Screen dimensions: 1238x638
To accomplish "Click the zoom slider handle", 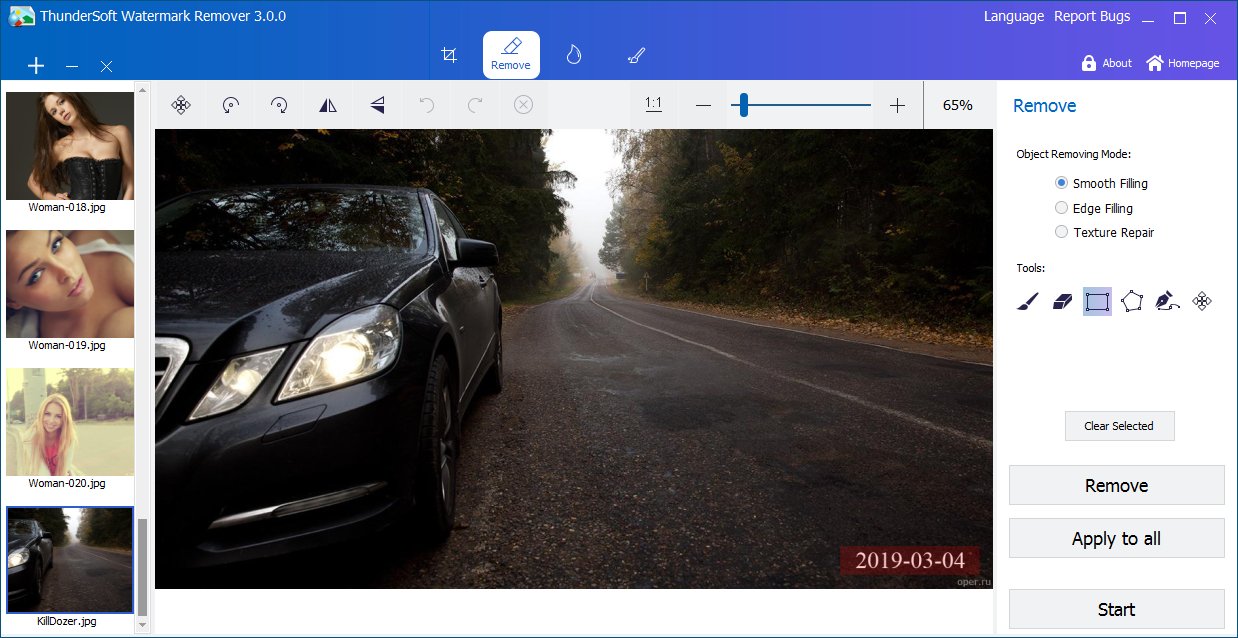I will tap(744, 105).
